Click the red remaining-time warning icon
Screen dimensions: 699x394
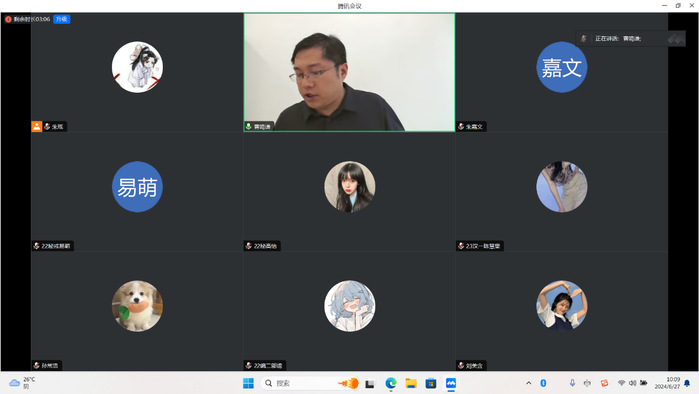coord(8,19)
